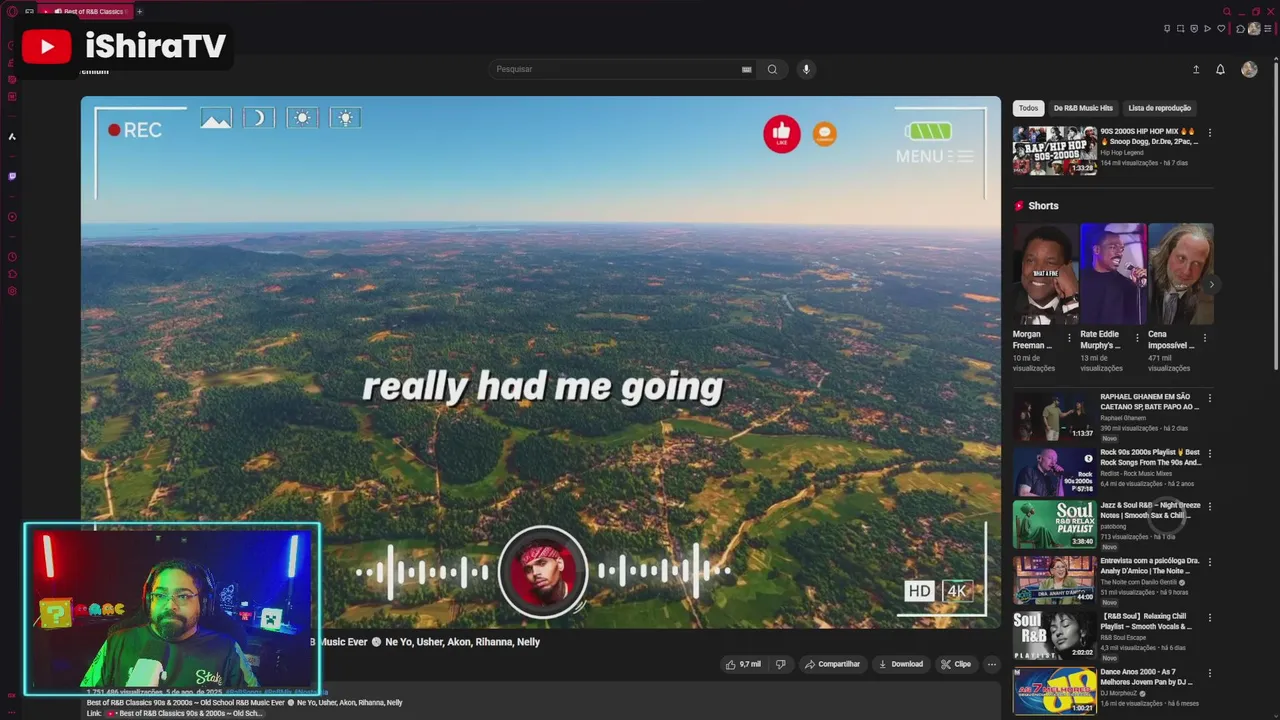Open Rap/Hip Hop 90s-2000s thumbnail
This screenshot has height=720, width=1280.
(1054, 150)
